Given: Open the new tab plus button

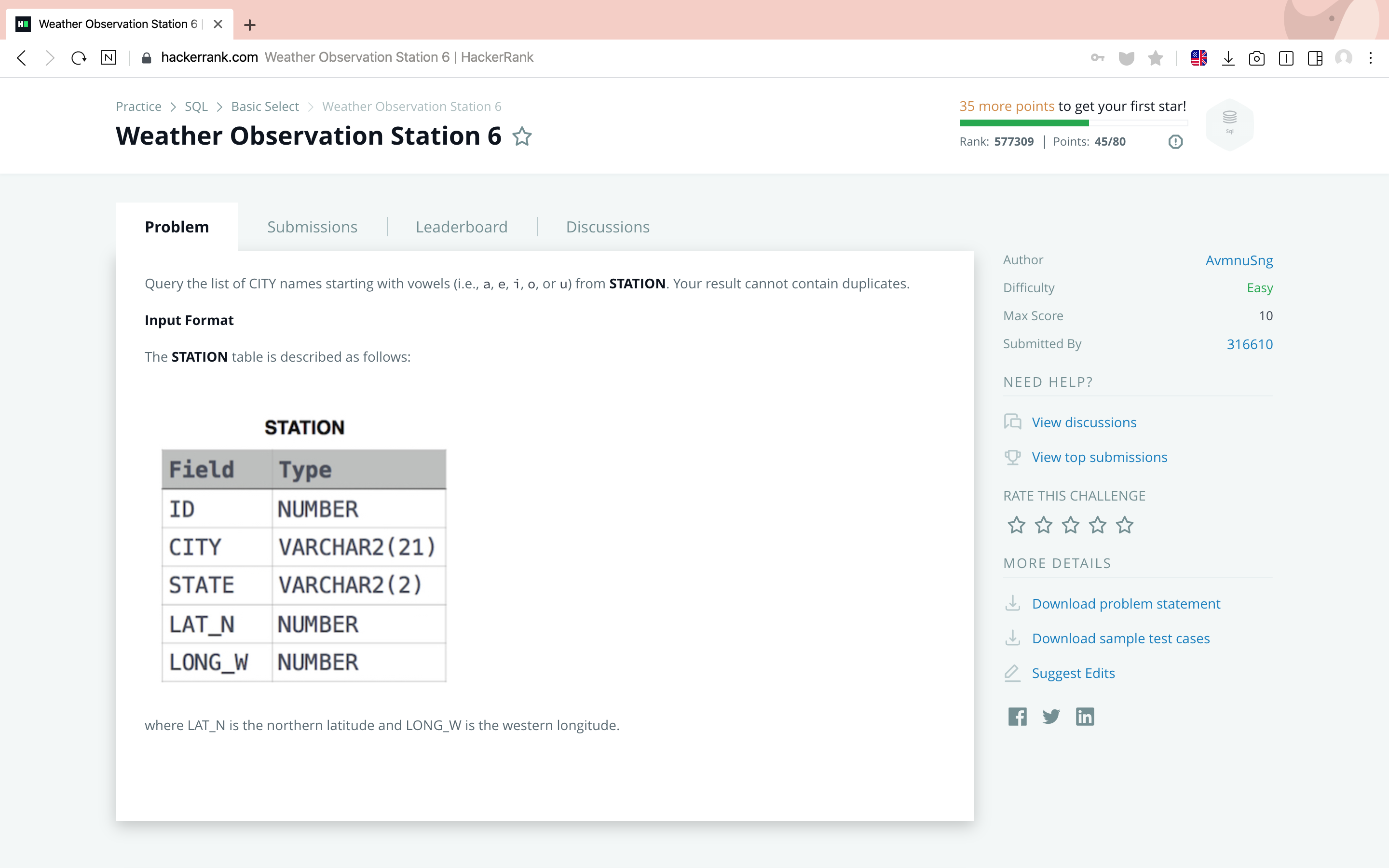Looking at the screenshot, I should click(250, 25).
